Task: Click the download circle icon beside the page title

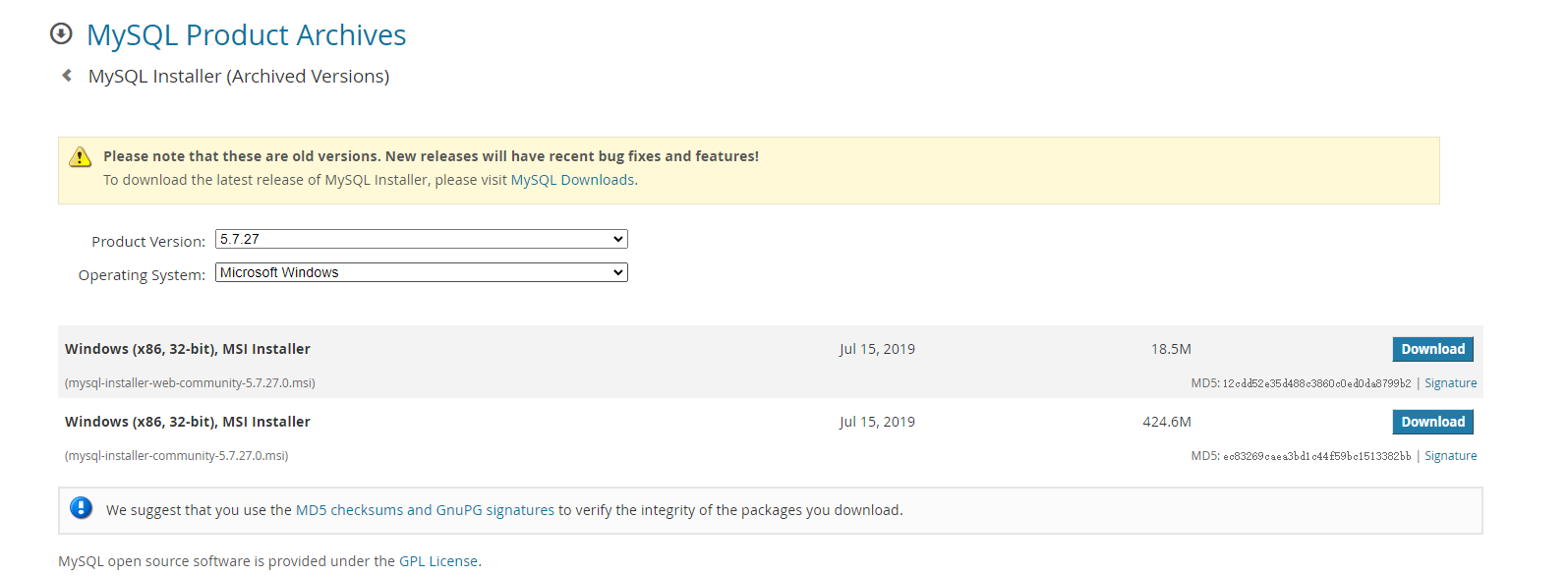Action: tap(61, 34)
